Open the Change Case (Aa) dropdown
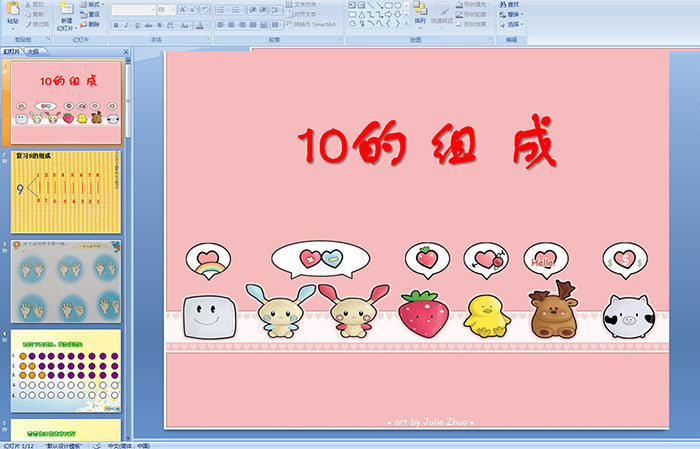 [185, 25]
